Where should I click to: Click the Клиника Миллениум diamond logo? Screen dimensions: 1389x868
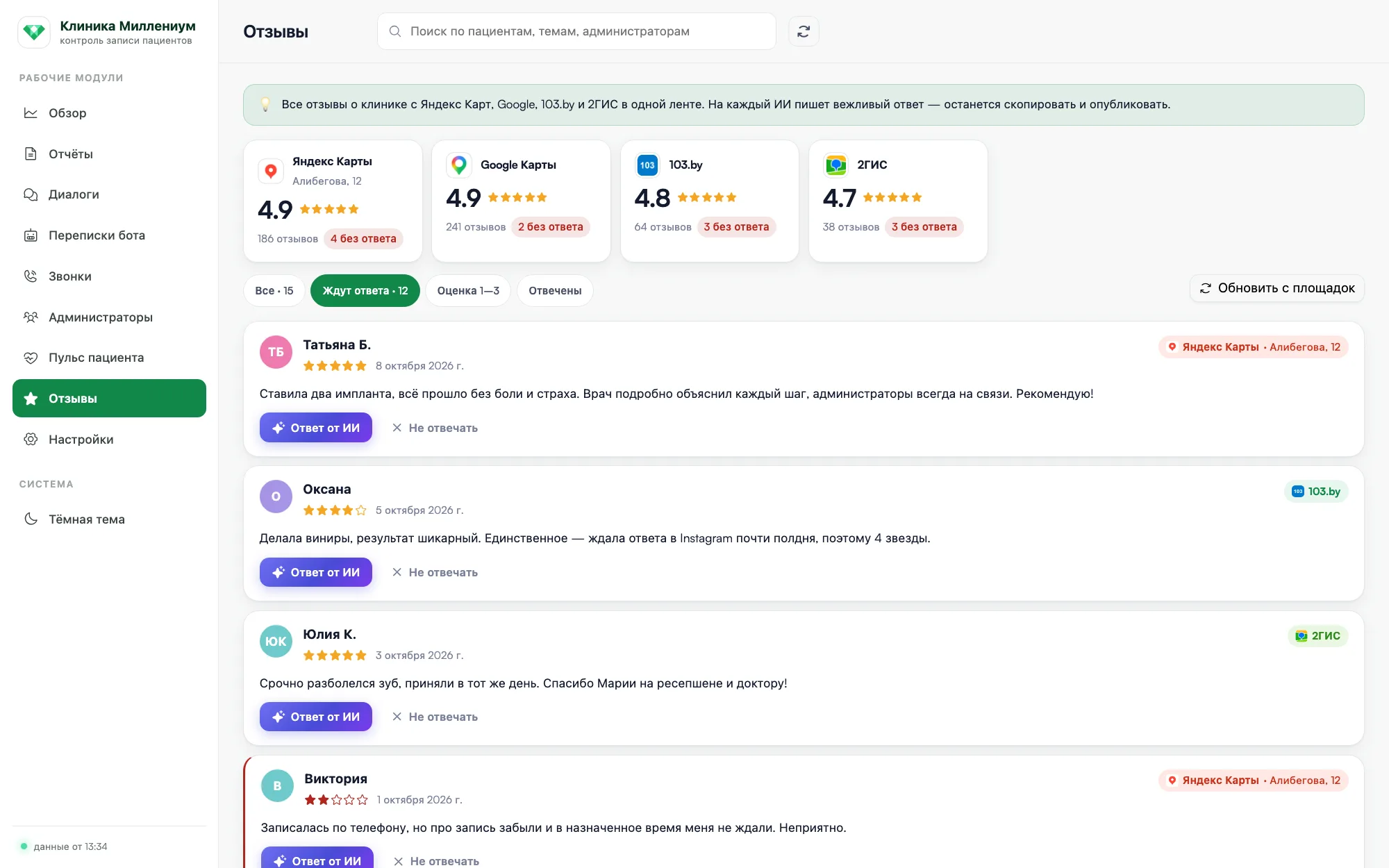33,32
